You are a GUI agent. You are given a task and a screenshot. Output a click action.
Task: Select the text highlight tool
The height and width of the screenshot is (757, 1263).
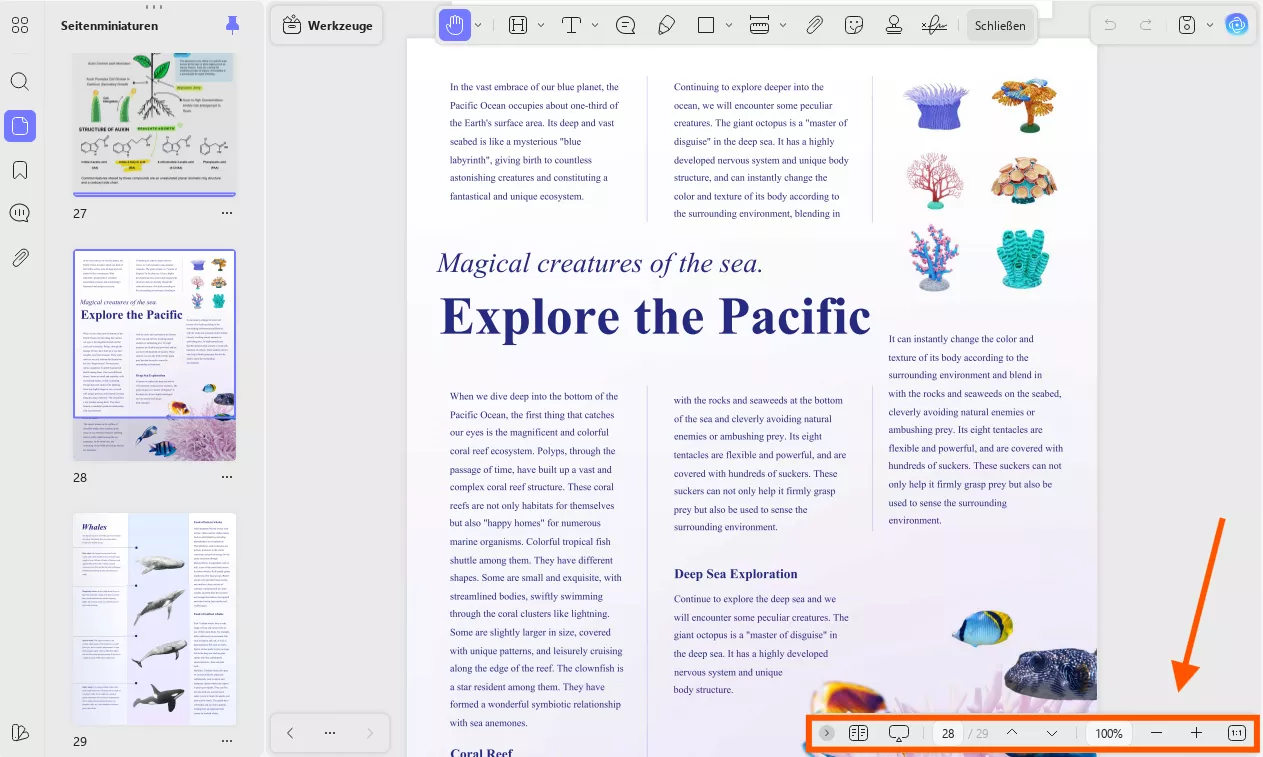tap(518, 25)
